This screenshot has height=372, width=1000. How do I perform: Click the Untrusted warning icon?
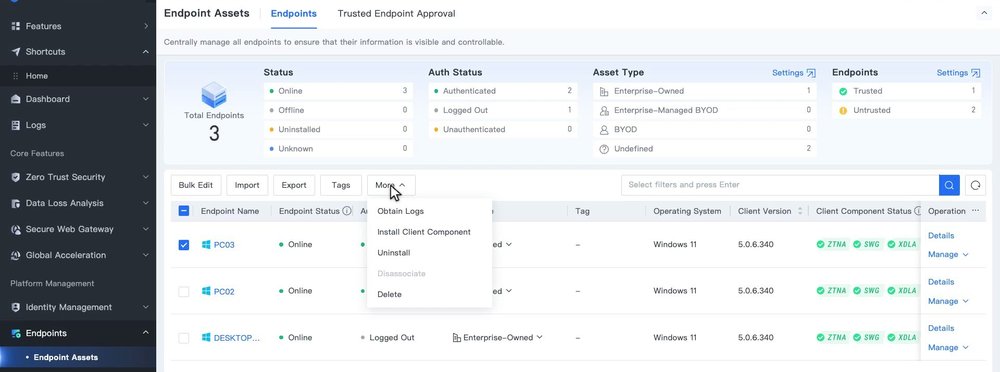click(x=843, y=110)
